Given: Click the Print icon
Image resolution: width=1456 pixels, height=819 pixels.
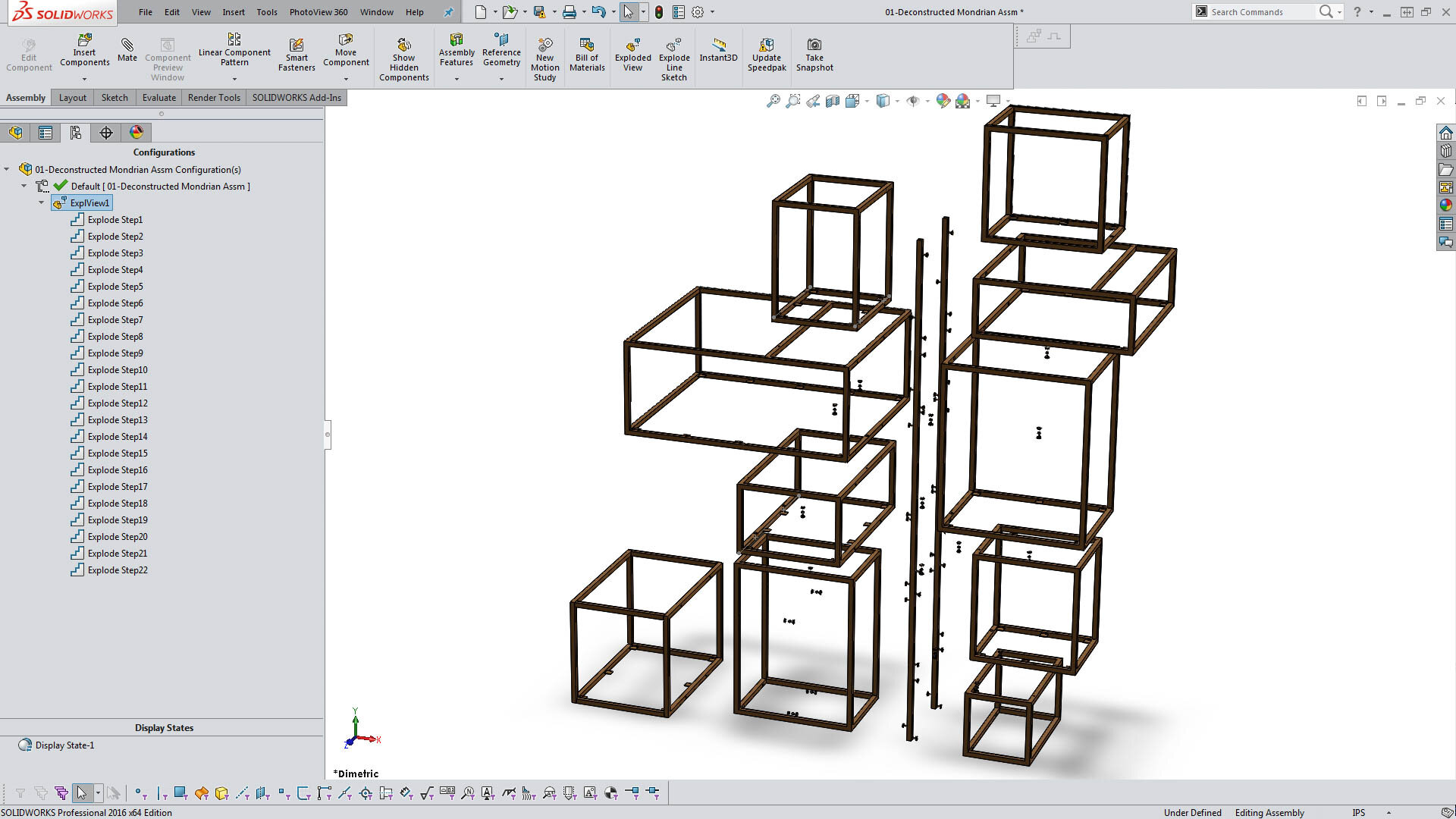Looking at the screenshot, I should tap(570, 12).
